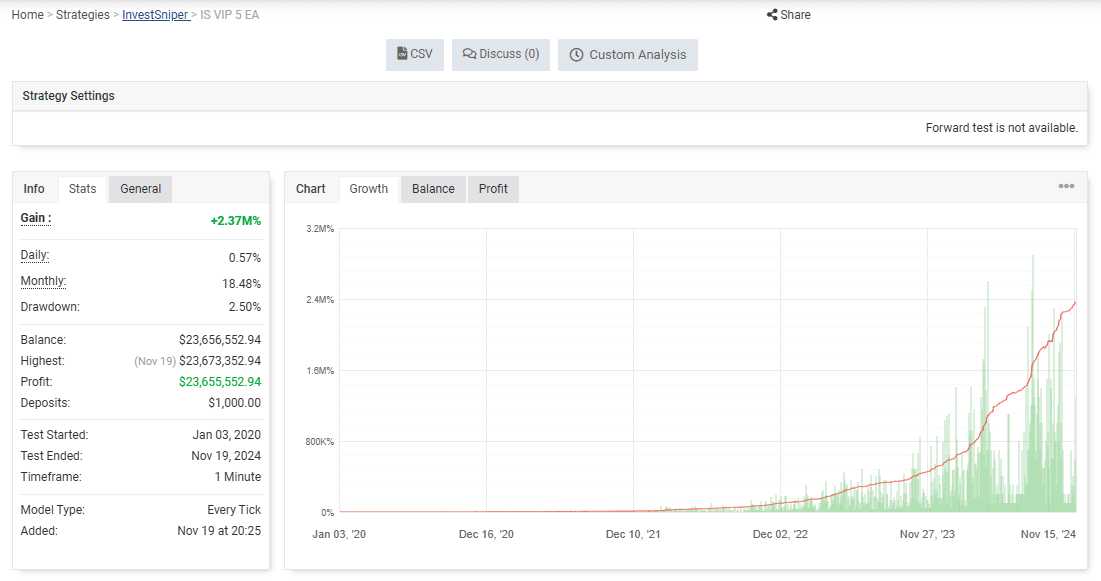Image resolution: width=1101 pixels, height=581 pixels.
Task: Click the IS VIP 5 EA breadcrumb text
Action: click(x=230, y=15)
